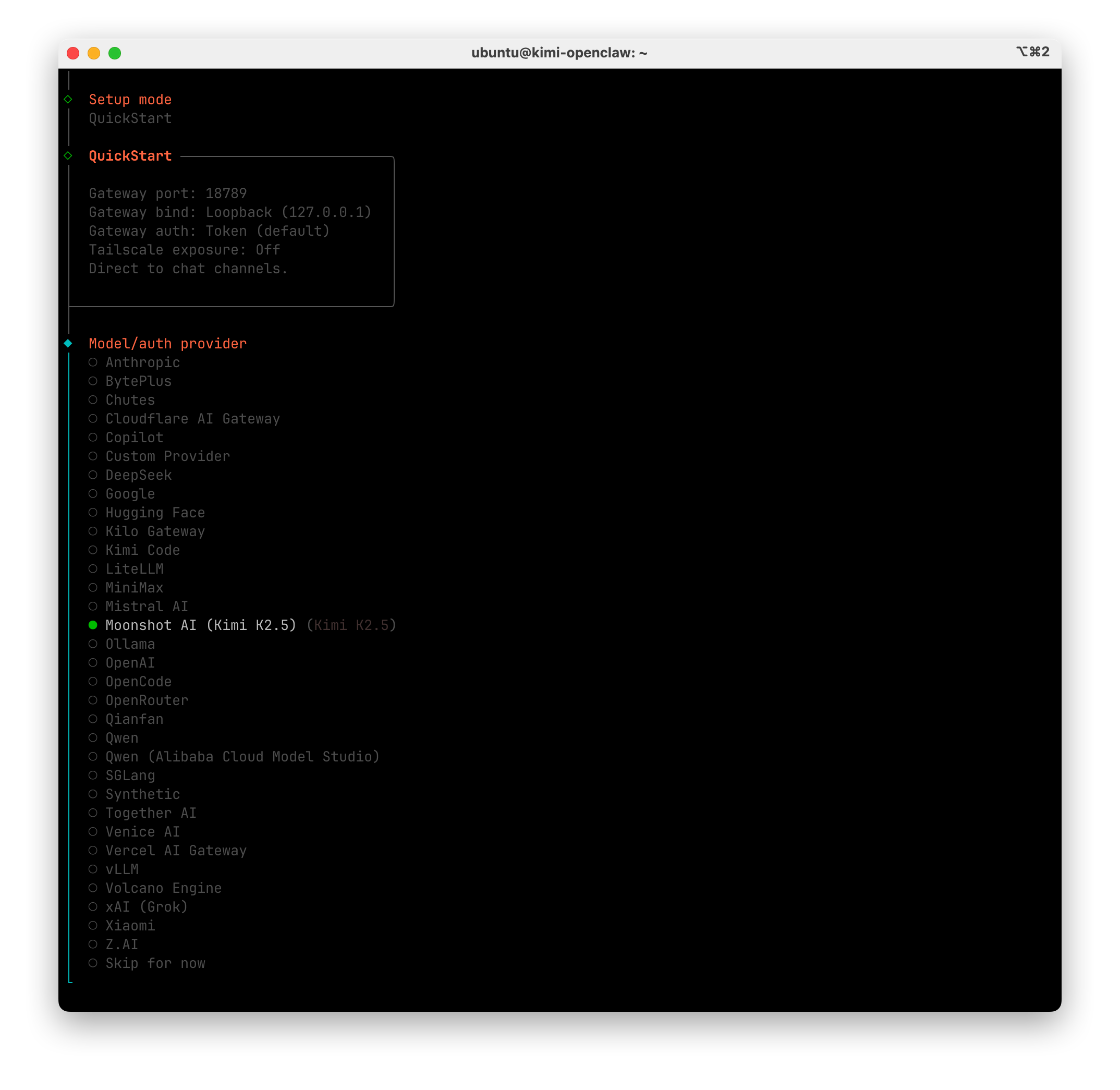This screenshot has width=1120, height=1090.
Task: Click the green zoom window button
Action: [x=115, y=53]
